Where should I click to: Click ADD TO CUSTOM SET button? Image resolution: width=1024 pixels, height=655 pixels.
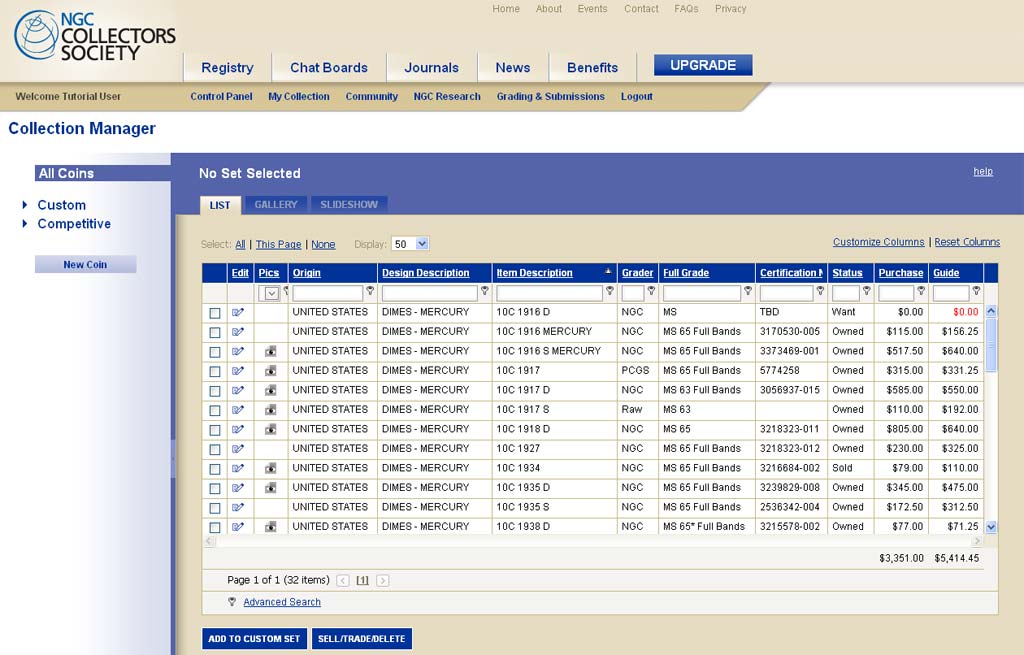[254, 639]
